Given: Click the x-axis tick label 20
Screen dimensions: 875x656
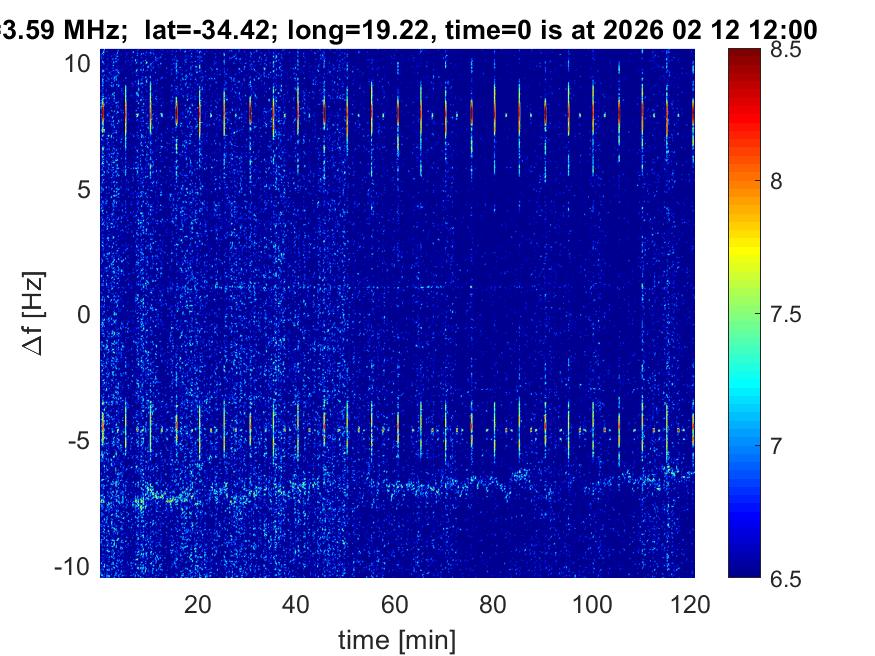Looking at the screenshot, I should coord(198,603).
